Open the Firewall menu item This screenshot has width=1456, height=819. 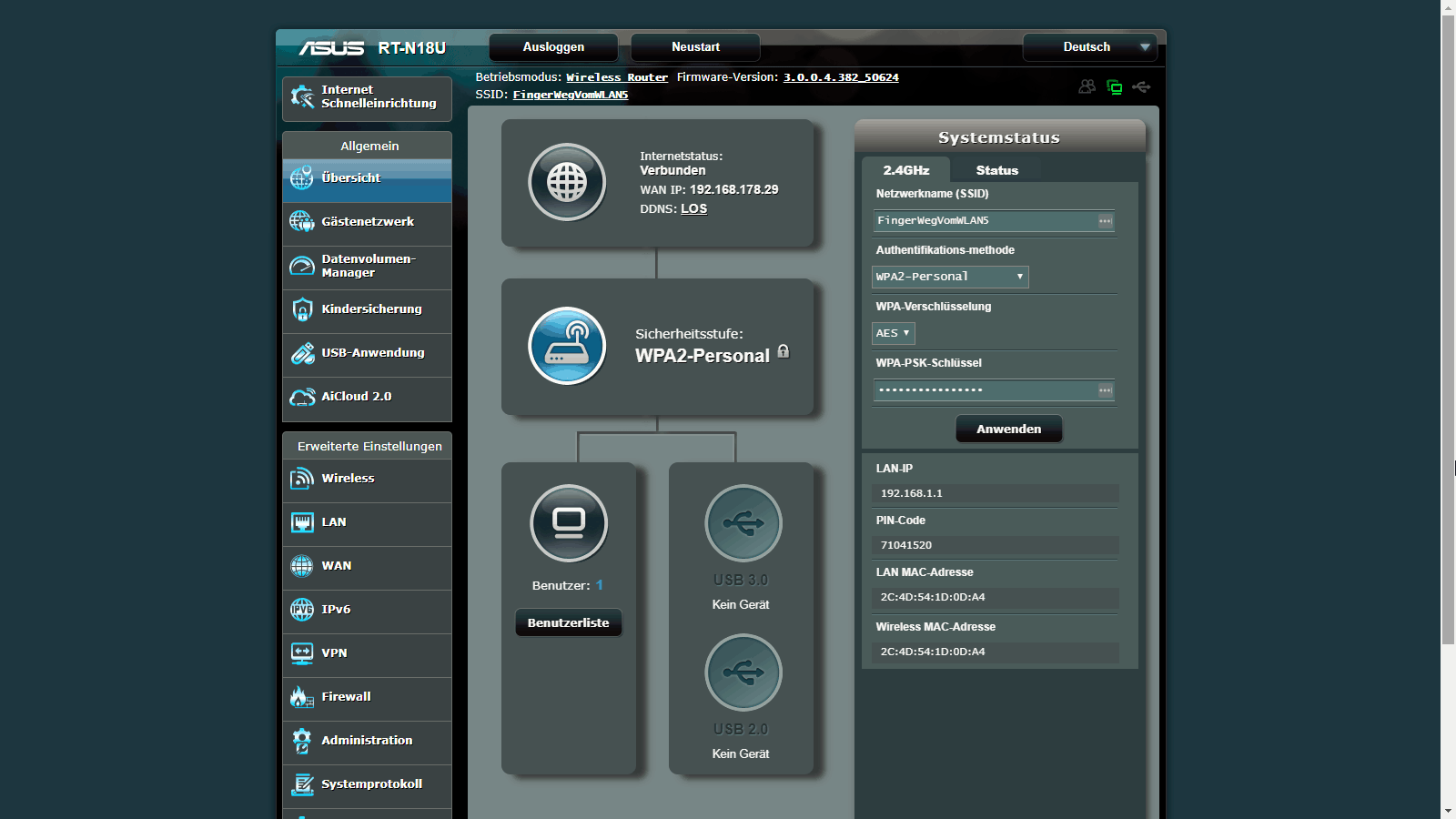pyautogui.click(x=367, y=699)
